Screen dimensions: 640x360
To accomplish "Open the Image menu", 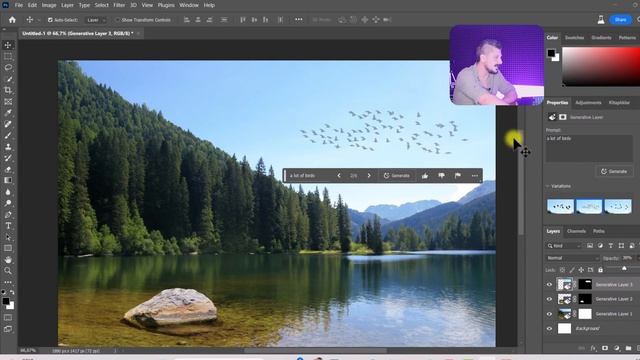I will (49, 5).
